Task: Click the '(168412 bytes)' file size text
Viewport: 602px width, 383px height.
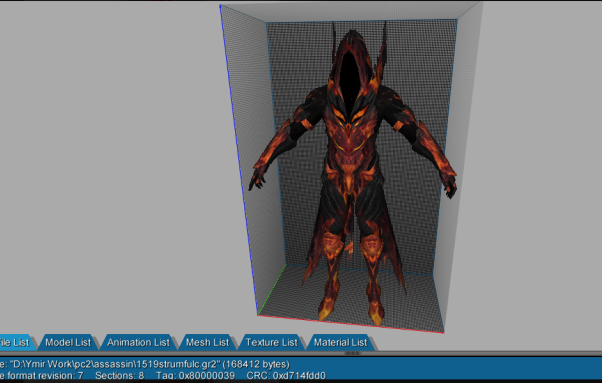Action: [256, 364]
